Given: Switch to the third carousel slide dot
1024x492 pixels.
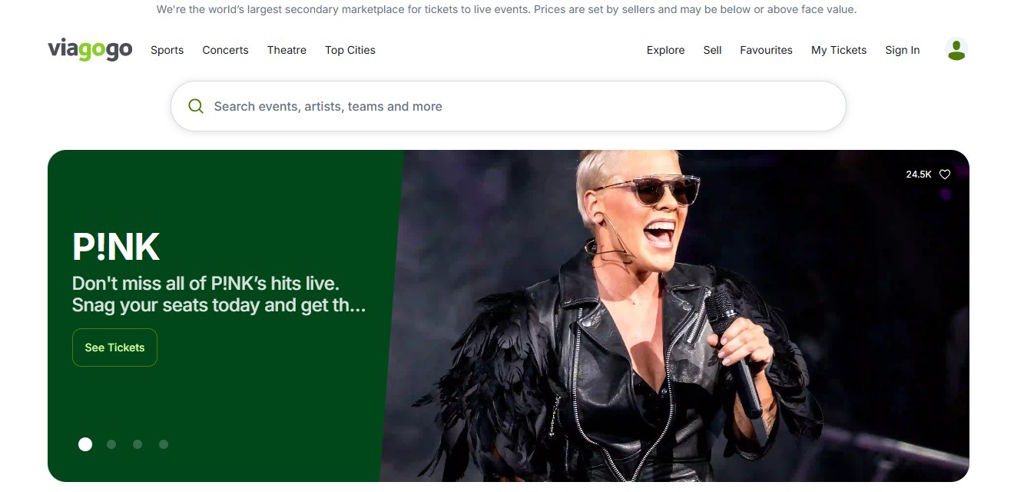Looking at the screenshot, I should 137,444.
